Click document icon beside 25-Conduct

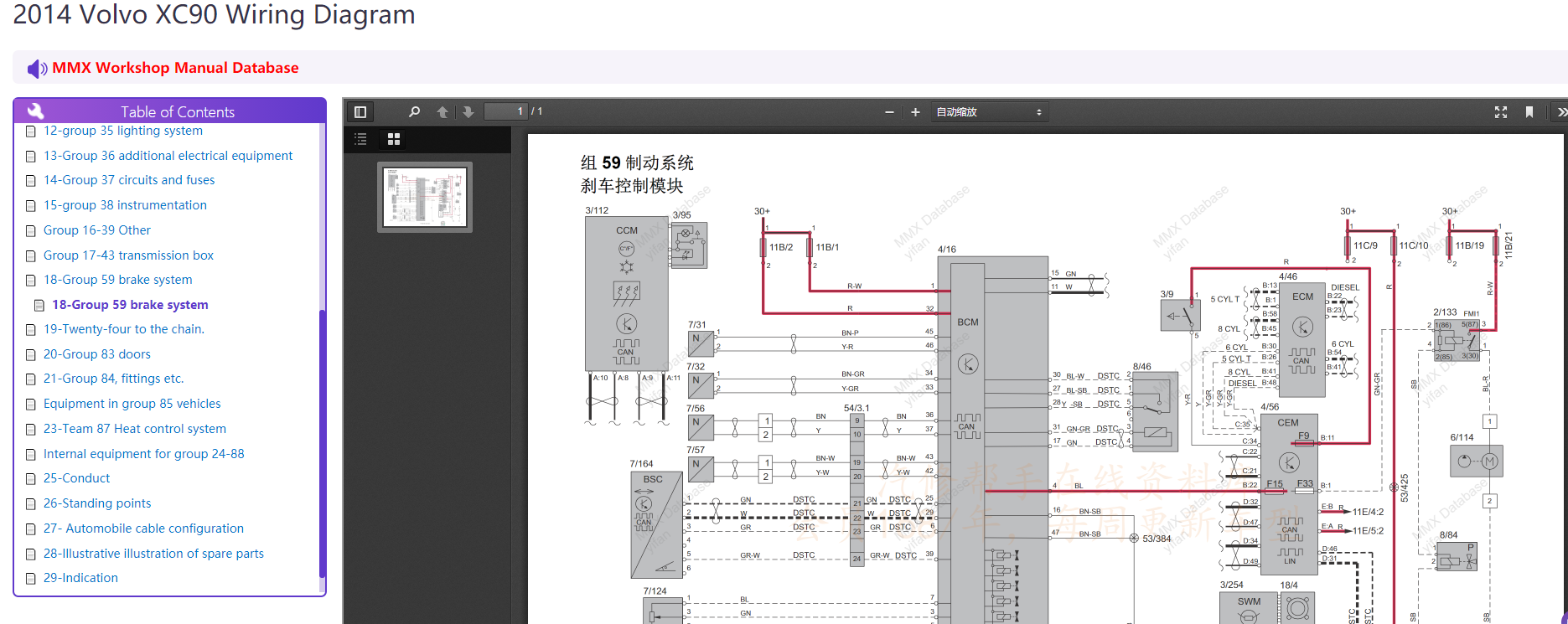tap(31, 479)
